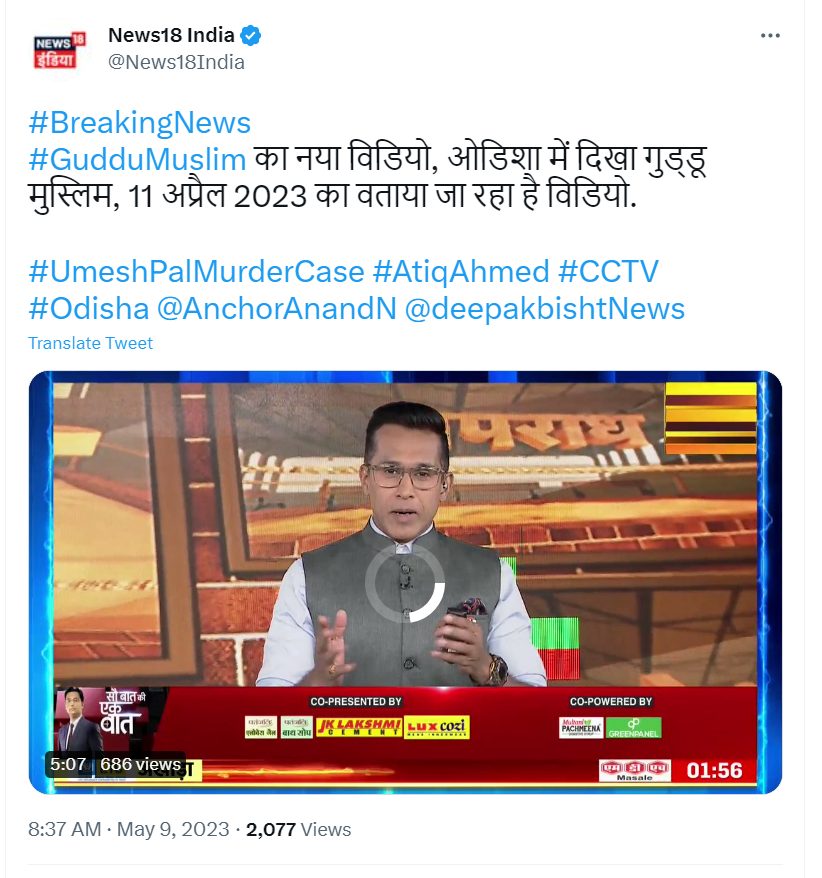Open the #UmeshPalMurderCase hashtag
This screenshot has height=878, width=822.
pos(197,272)
